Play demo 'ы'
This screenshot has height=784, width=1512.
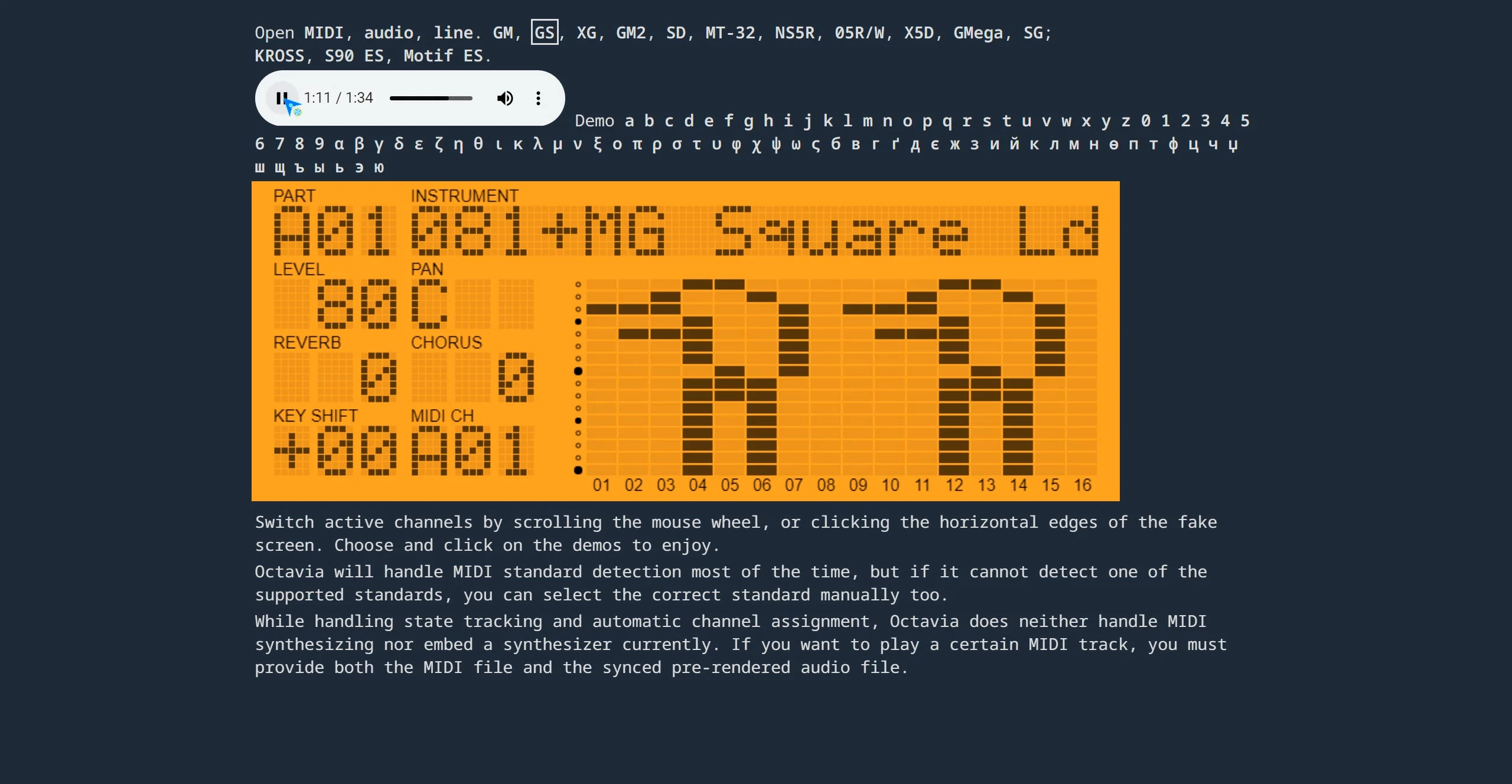(320, 167)
